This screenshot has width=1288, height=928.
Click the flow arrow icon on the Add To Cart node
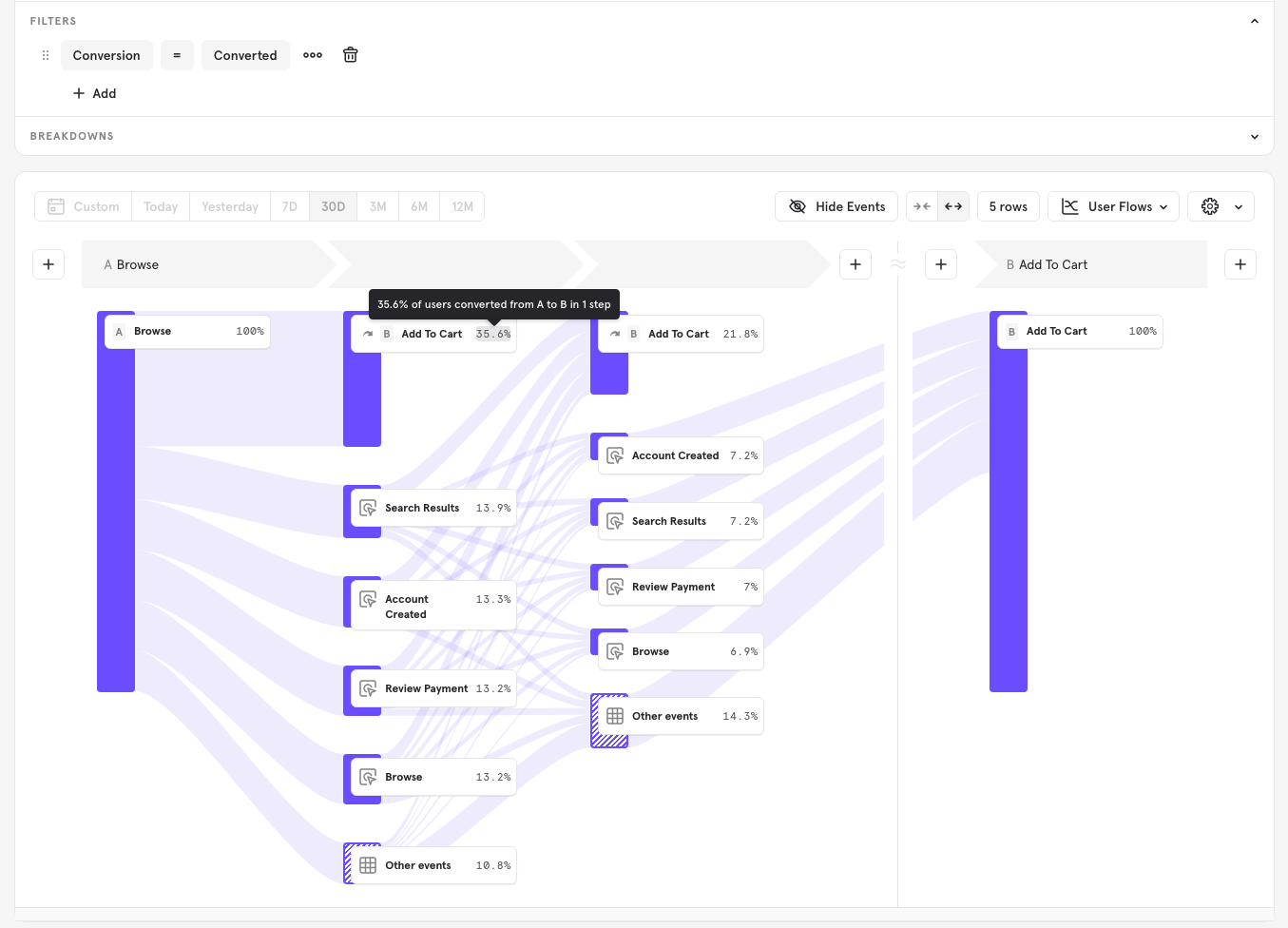[x=368, y=333]
